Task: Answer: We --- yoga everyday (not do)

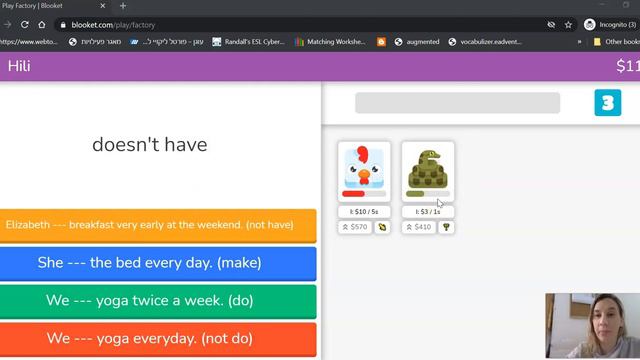Action: click(158, 339)
